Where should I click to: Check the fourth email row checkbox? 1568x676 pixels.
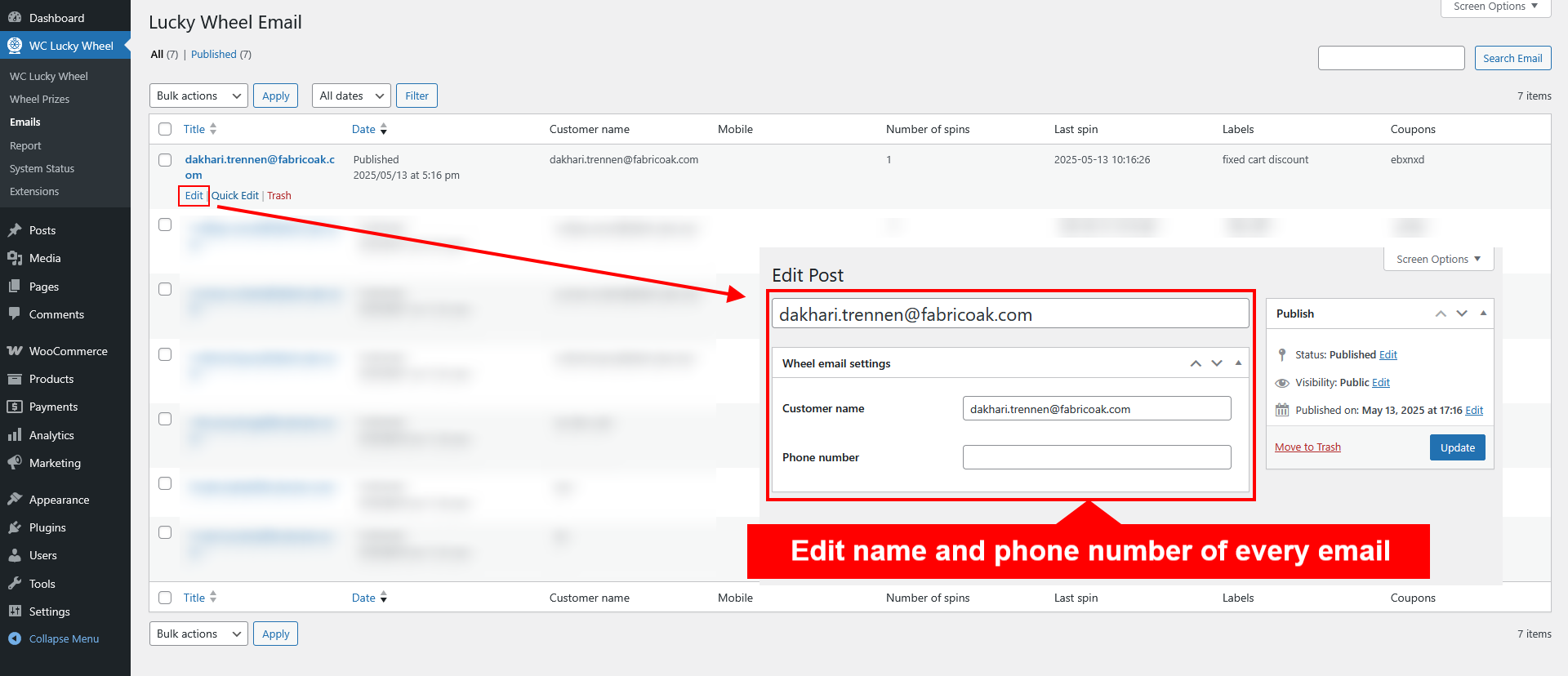pyautogui.click(x=165, y=354)
